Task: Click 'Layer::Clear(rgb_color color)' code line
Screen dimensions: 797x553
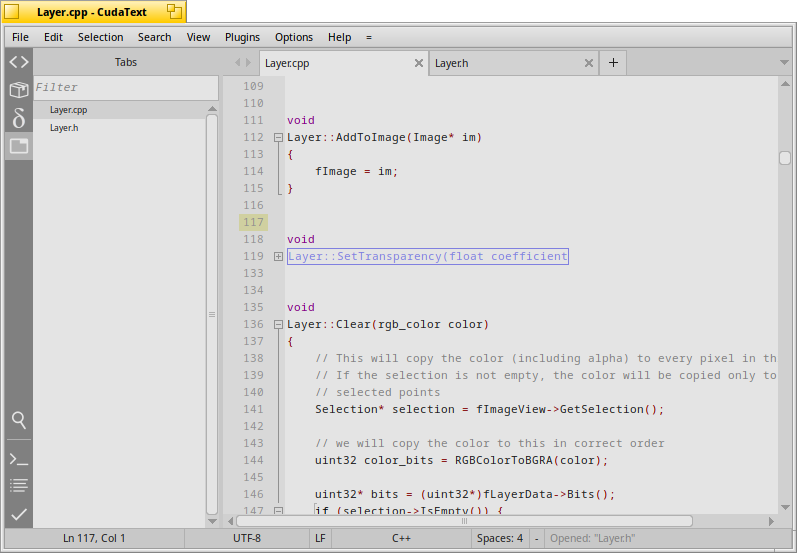Action: [387, 324]
